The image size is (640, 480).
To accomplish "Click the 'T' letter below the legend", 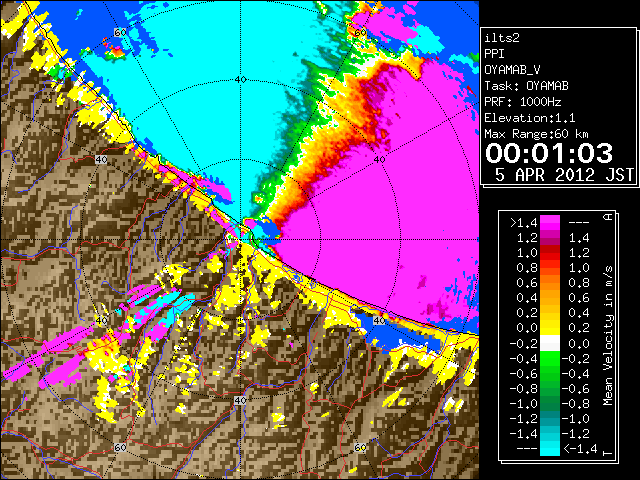I will coord(608,453).
